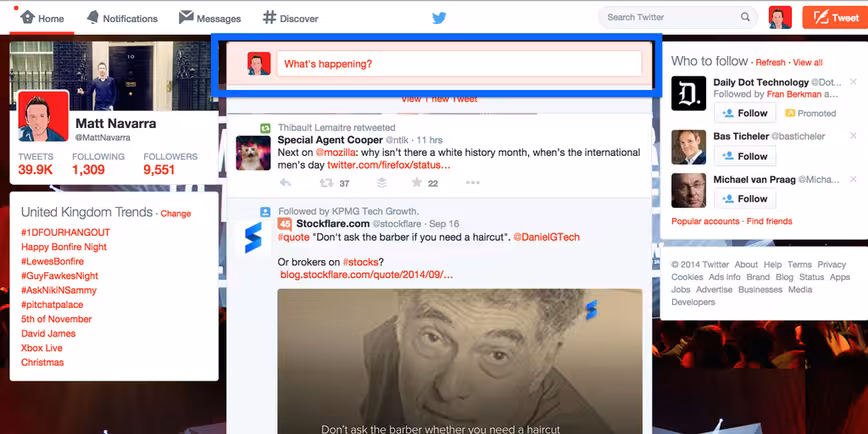Click the #stocks hashtag
This screenshot has height=434, width=868.
point(360,262)
